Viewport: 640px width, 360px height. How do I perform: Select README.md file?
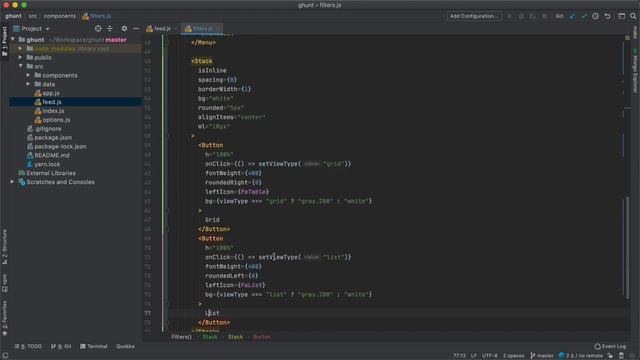[x=52, y=156]
